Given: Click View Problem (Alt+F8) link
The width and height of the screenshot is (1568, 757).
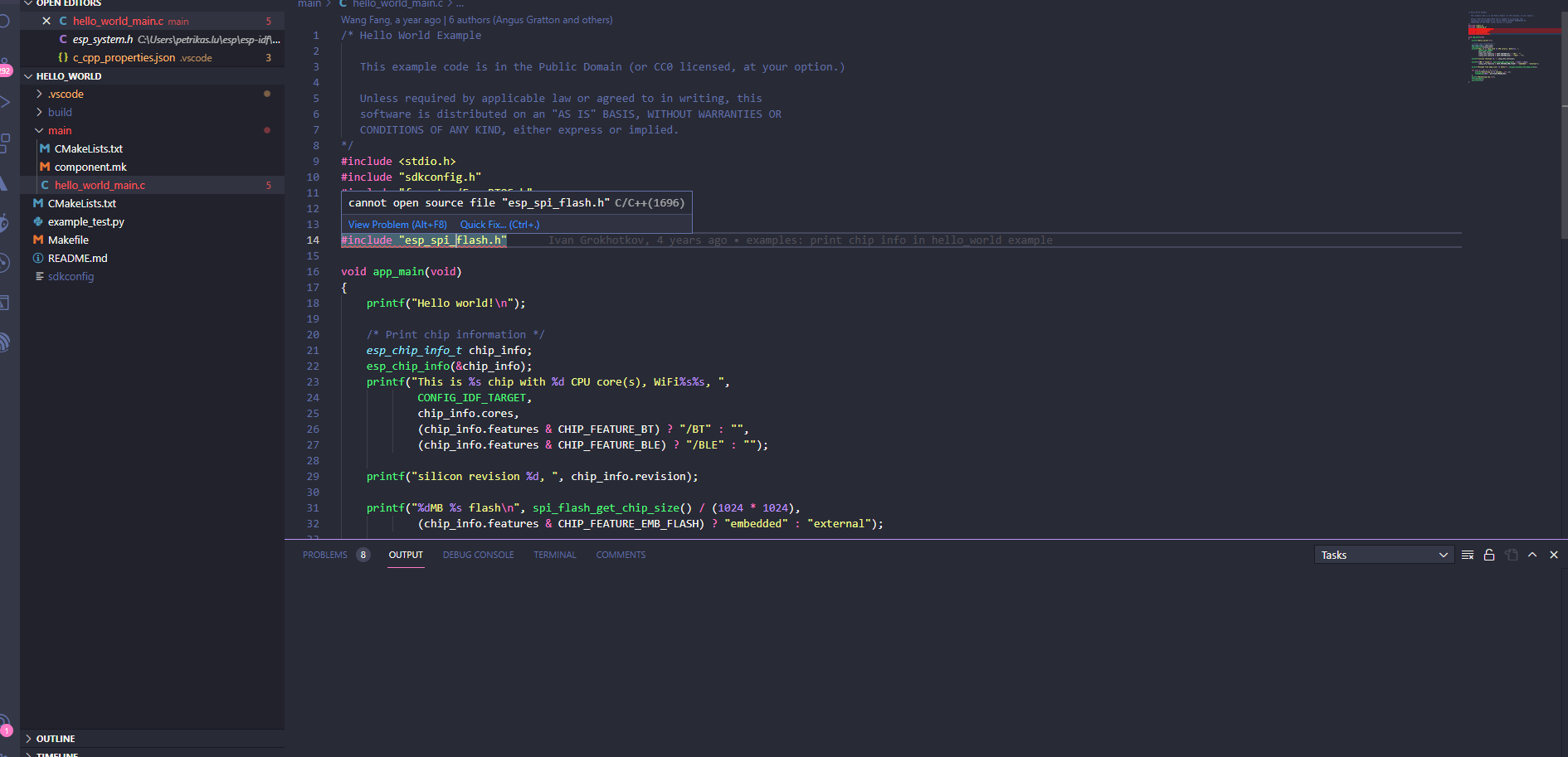Looking at the screenshot, I should (397, 225).
